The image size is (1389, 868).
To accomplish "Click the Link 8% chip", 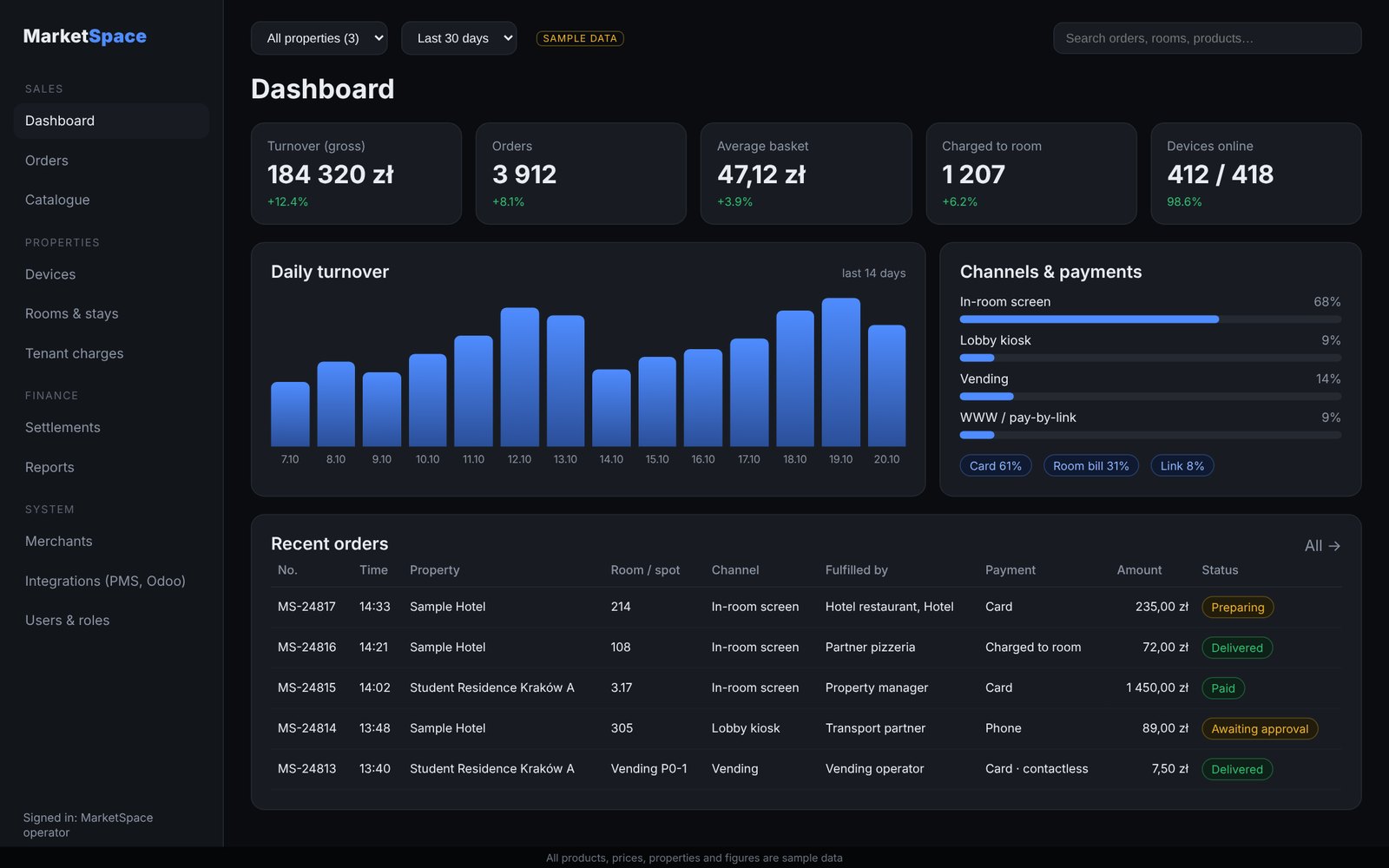I will pos(1182,466).
